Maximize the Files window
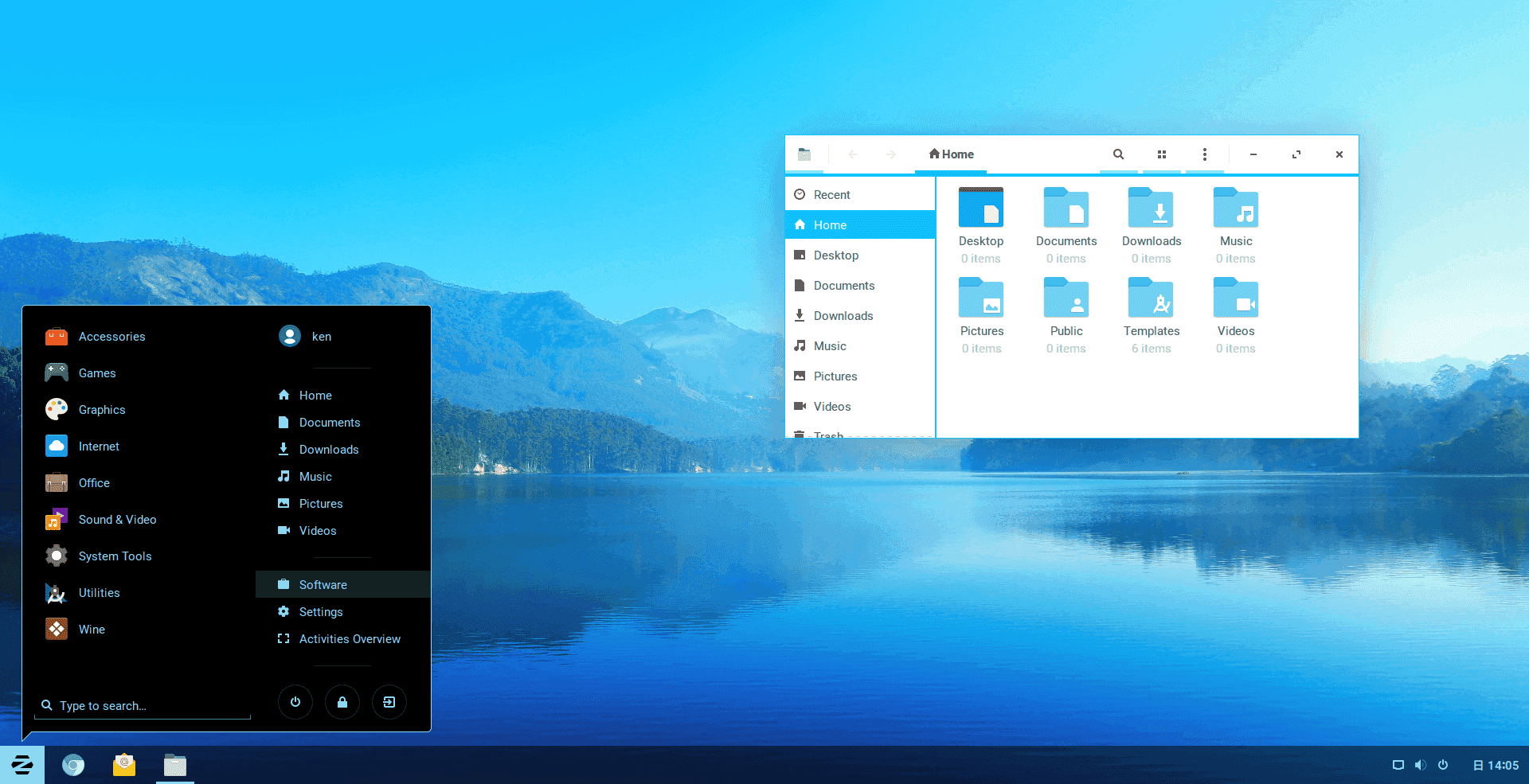Screen dimensions: 1529x784 [x=1296, y=154]
